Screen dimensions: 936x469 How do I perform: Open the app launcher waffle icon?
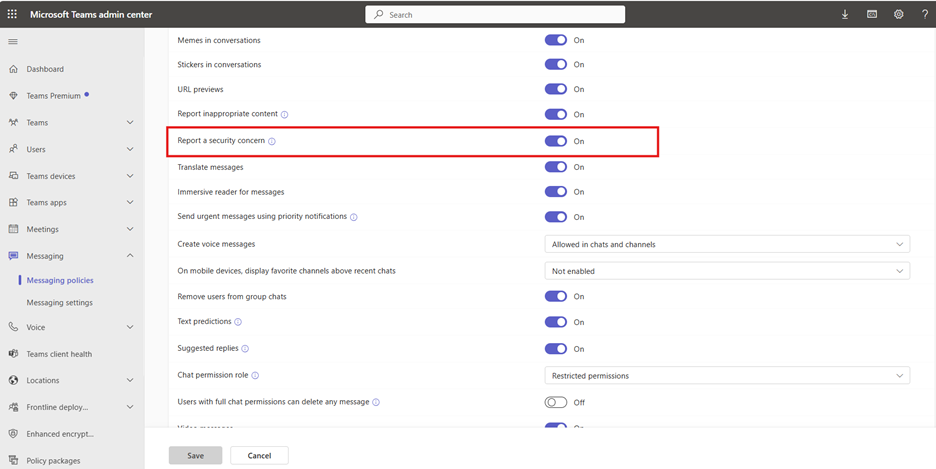(x=12, y=14)
